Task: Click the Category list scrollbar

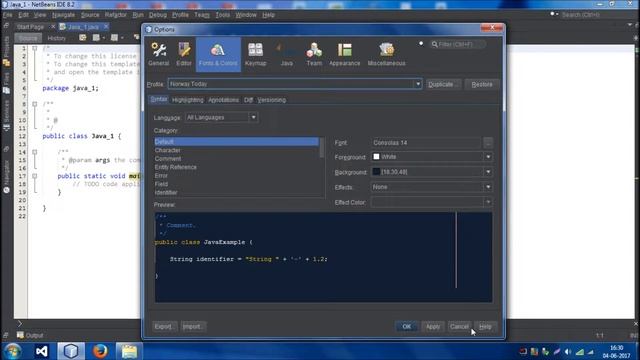Action: coord(322,147)
